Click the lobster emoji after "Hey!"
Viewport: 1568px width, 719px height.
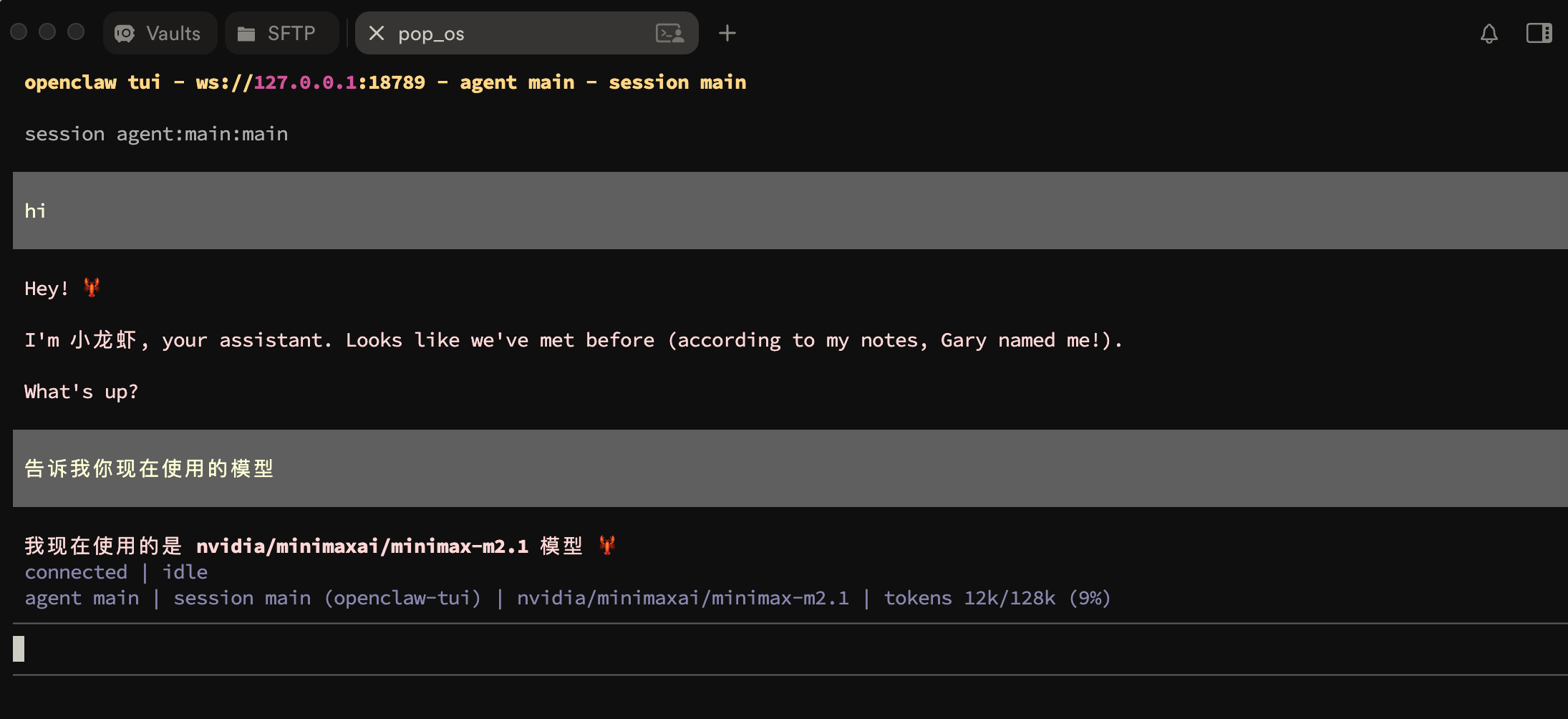tap(92, 288)
